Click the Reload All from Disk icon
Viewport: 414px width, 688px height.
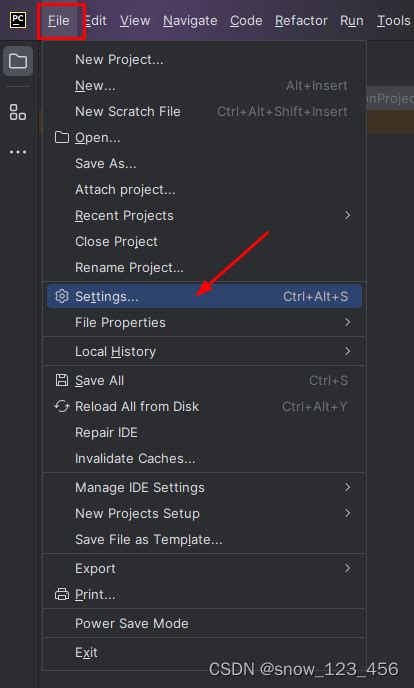[62, 406]
